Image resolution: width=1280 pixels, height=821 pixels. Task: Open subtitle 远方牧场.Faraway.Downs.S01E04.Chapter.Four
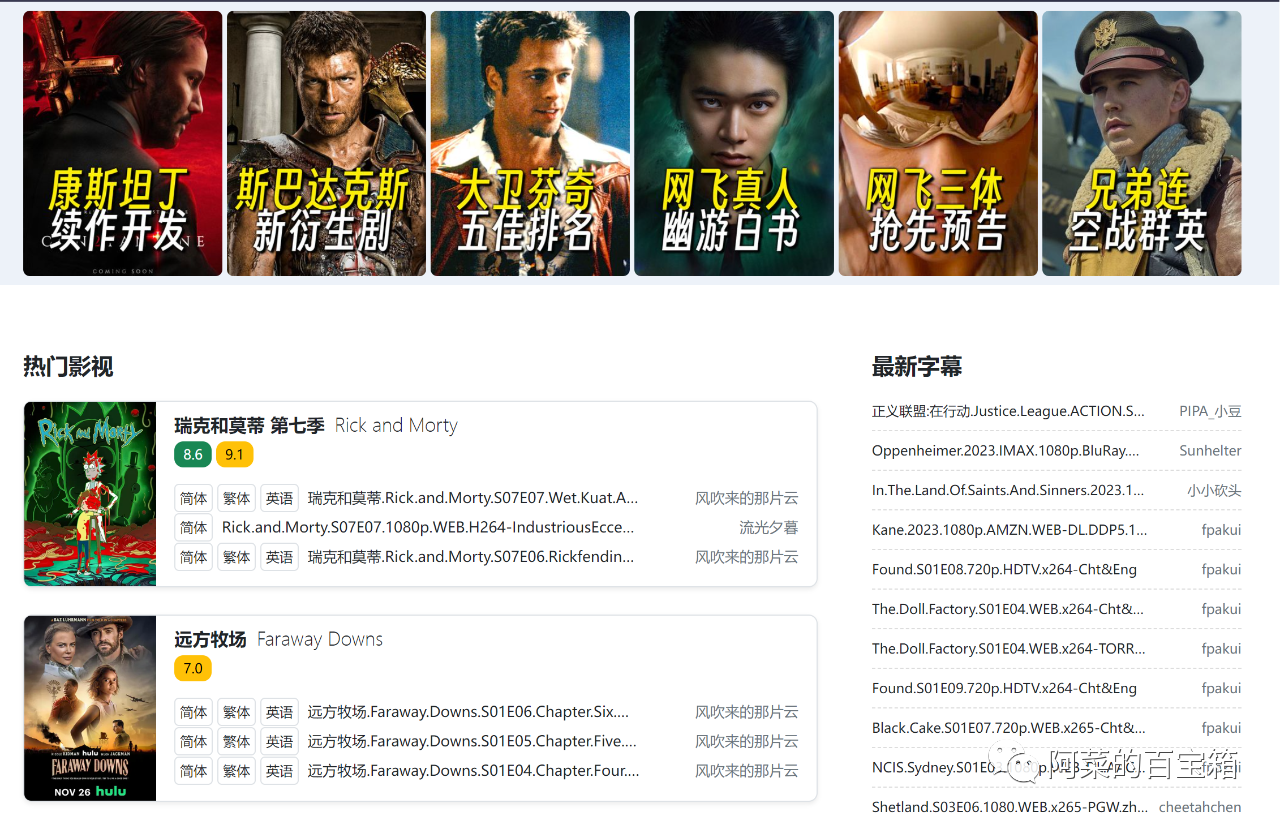474,771
